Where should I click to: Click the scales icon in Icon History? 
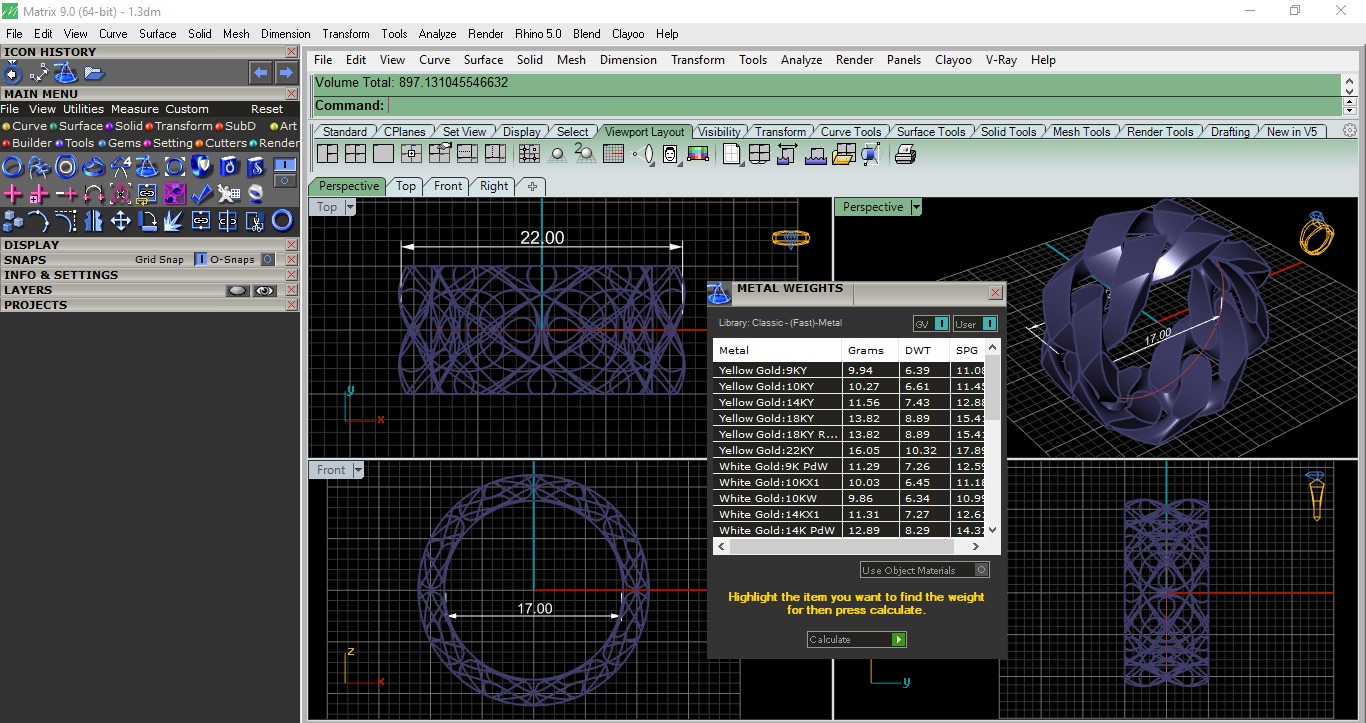pos(66,73)
